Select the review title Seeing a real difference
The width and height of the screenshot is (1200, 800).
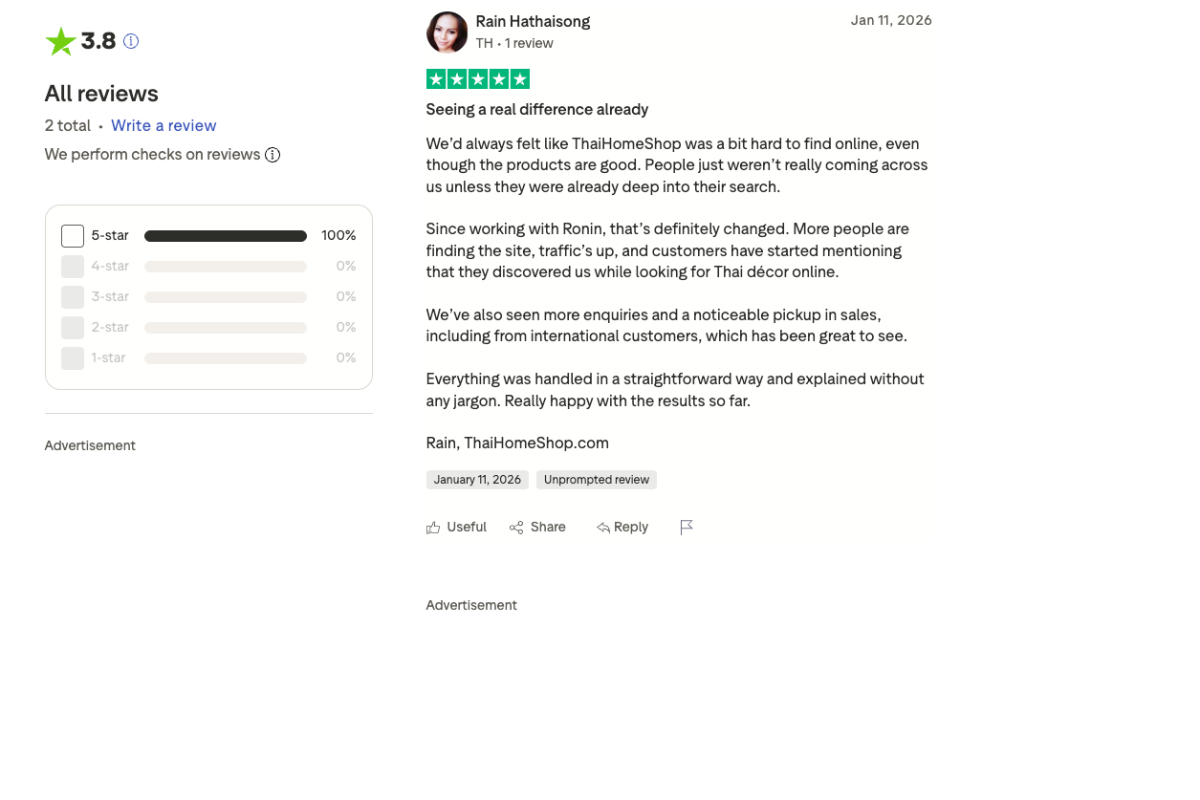coord(537,109)
